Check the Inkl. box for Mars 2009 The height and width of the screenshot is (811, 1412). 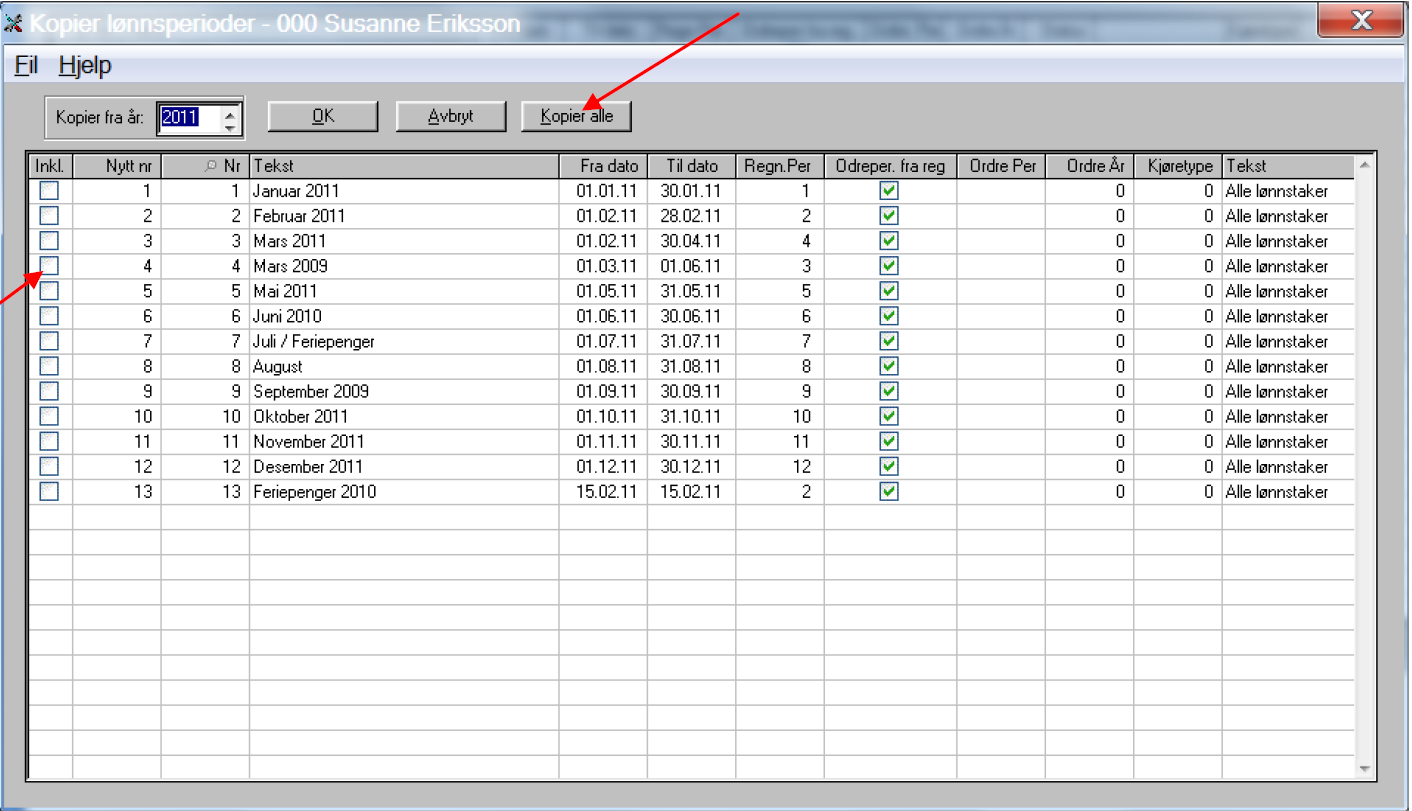tap(49, 266)
